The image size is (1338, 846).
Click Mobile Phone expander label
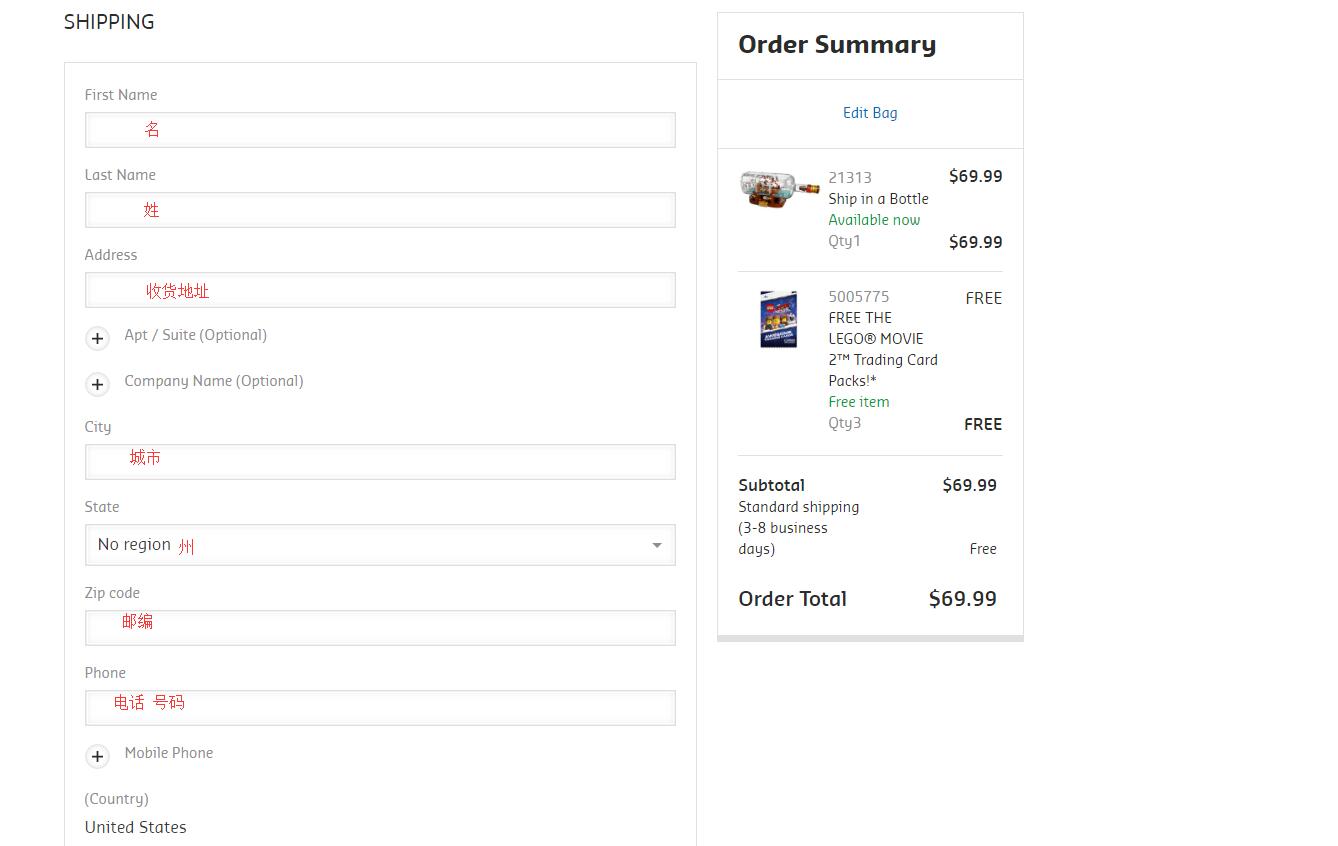click(168, 753)
